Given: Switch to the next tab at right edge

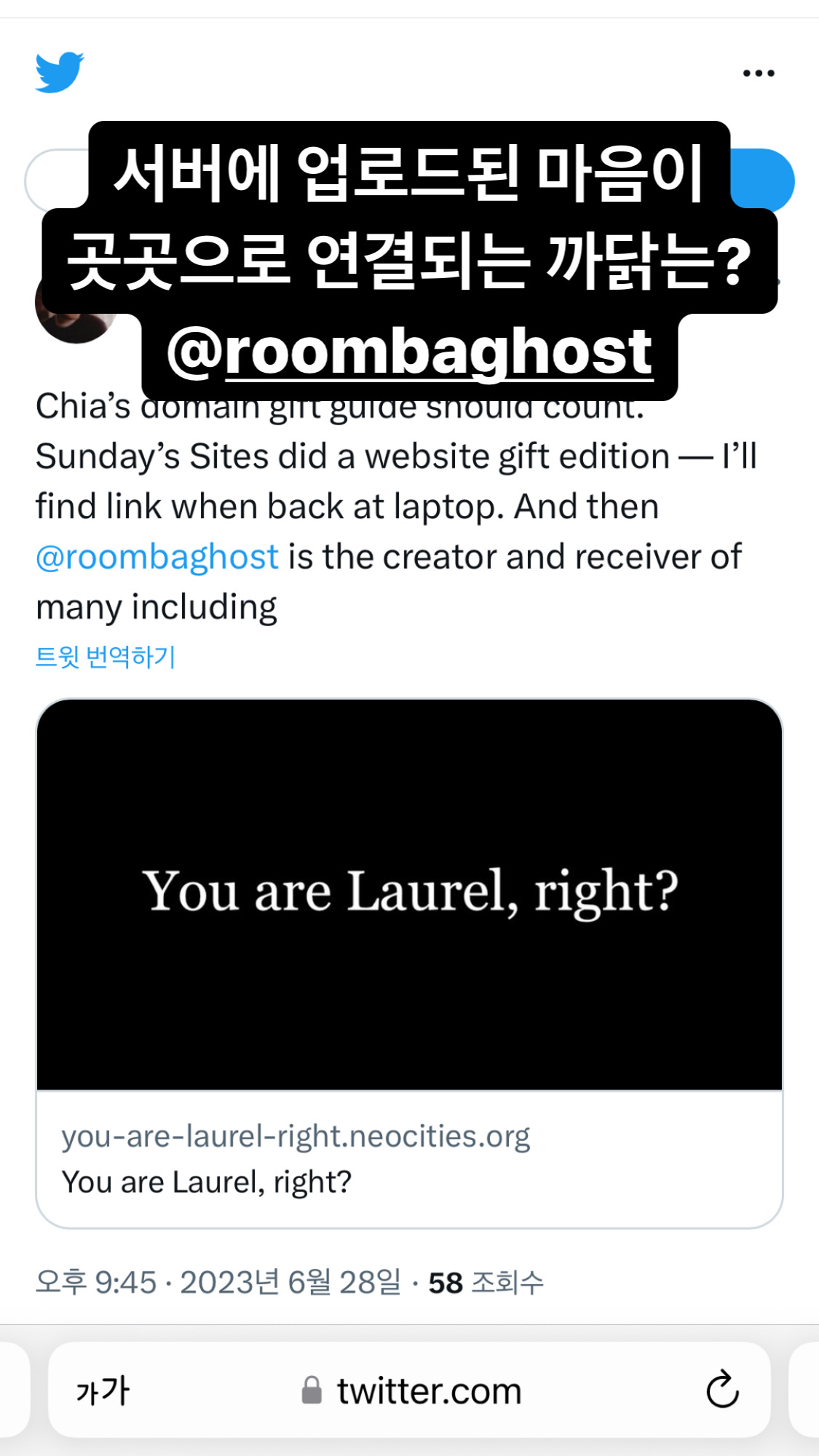Looking at the screenshot, I should pos(804,1390).
